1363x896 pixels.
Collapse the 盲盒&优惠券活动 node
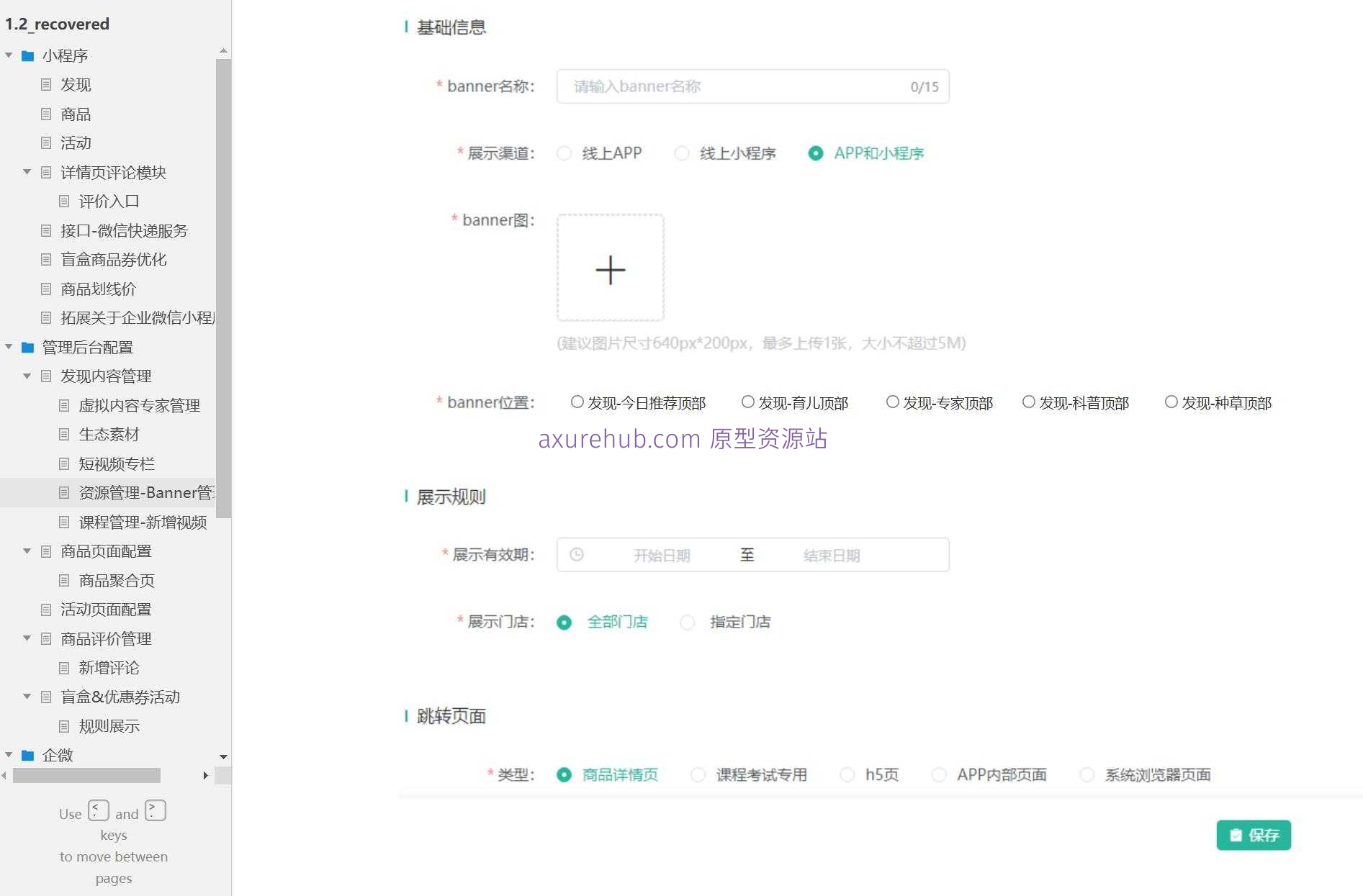[27, 697]
